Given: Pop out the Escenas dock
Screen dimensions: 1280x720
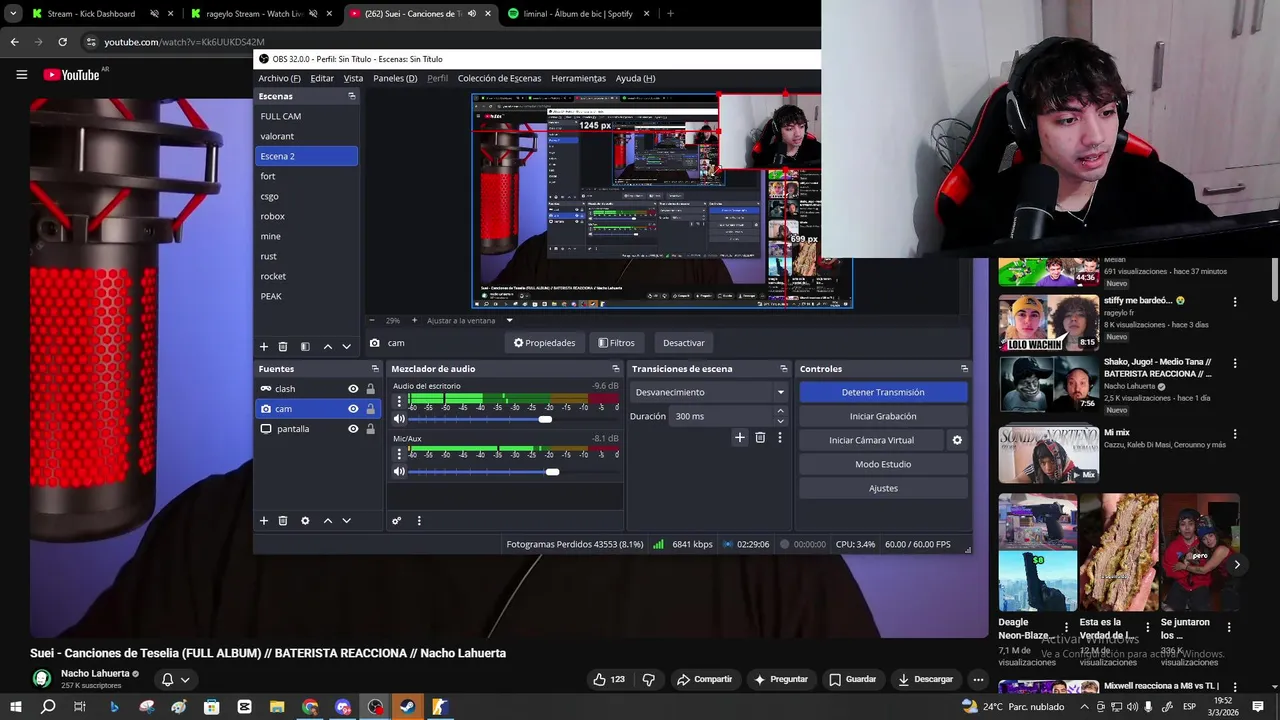Looking at the screenshot, I should [x=351, y=96].
